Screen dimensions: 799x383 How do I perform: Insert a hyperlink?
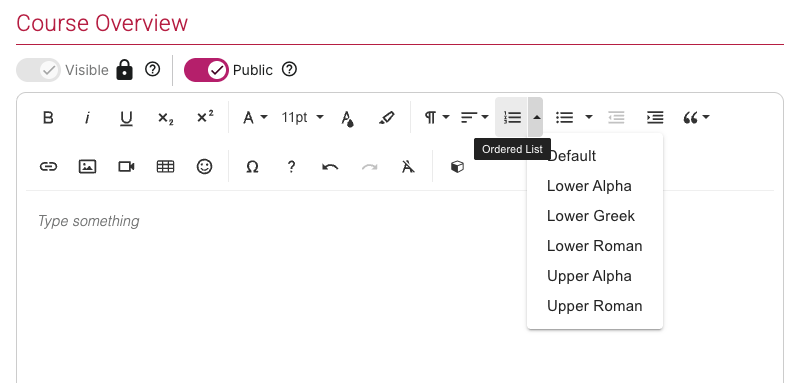pyautogui.click(x=48, y=167)
